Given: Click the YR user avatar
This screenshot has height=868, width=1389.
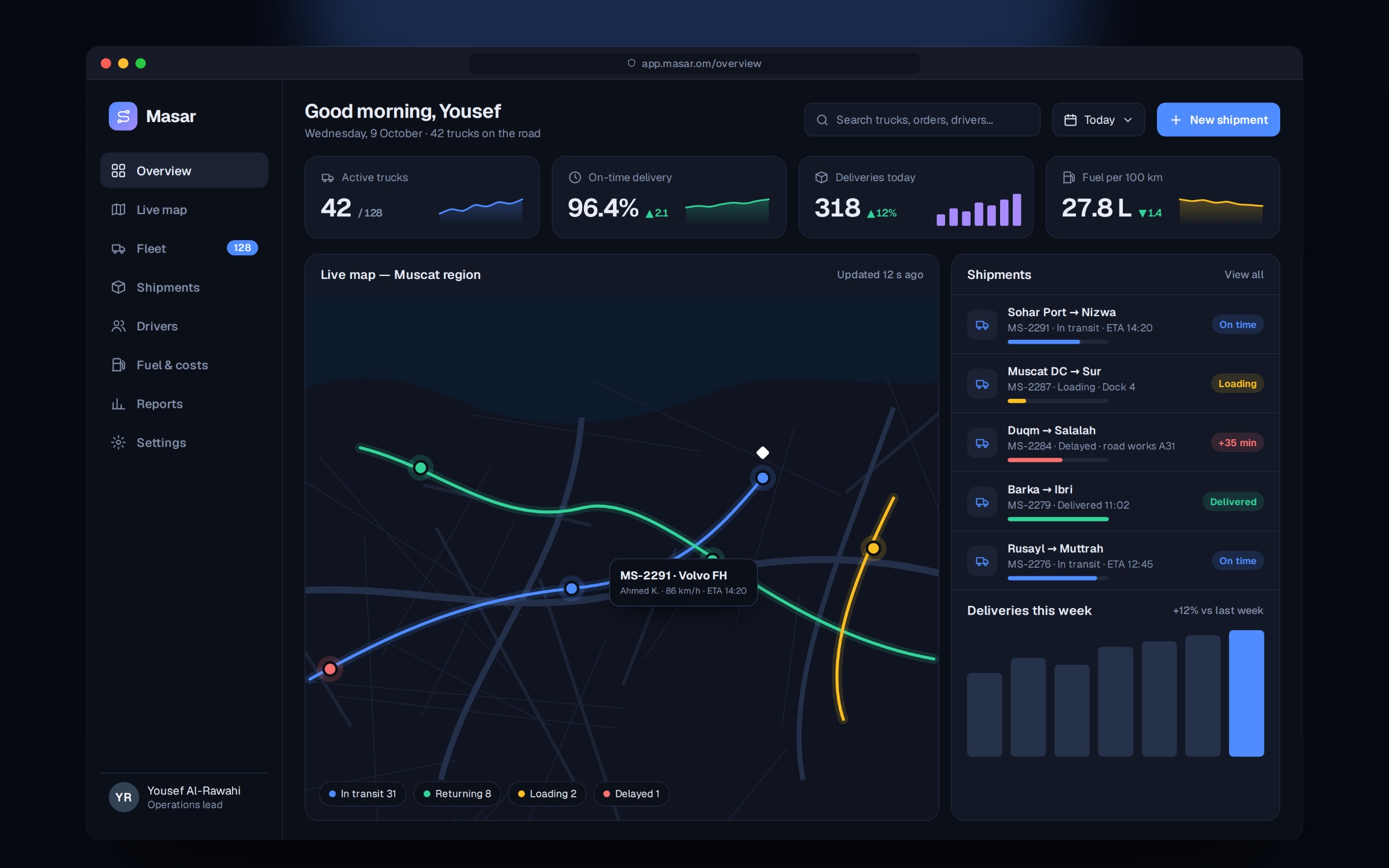Looking at the screenshot, I should click(x=123, y=797).
